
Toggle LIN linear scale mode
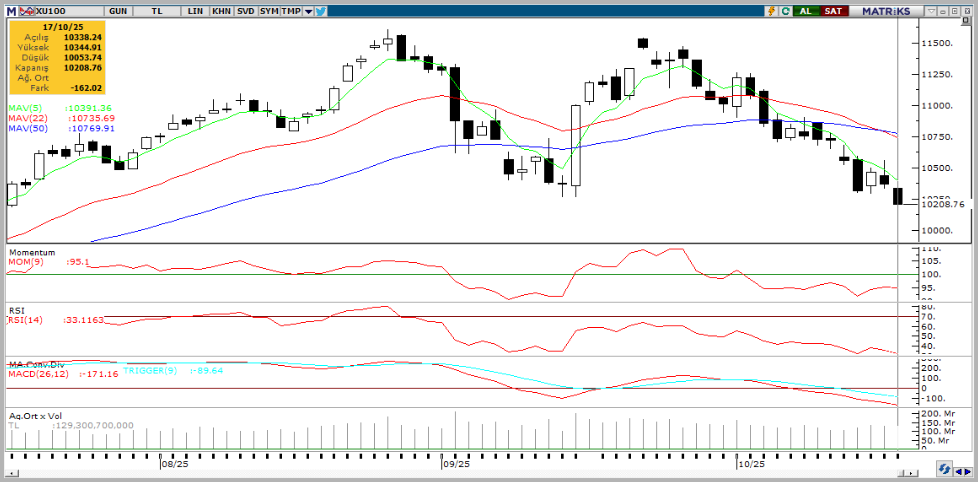coord(194,10)
